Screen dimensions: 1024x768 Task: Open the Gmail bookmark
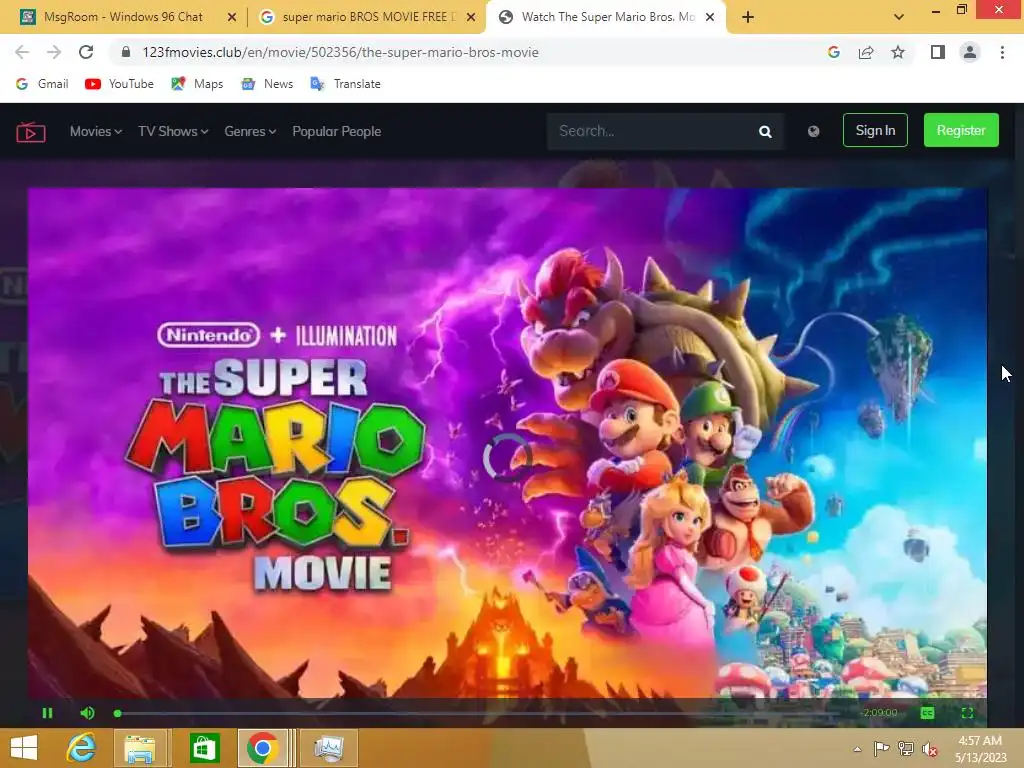coord(42,84)
